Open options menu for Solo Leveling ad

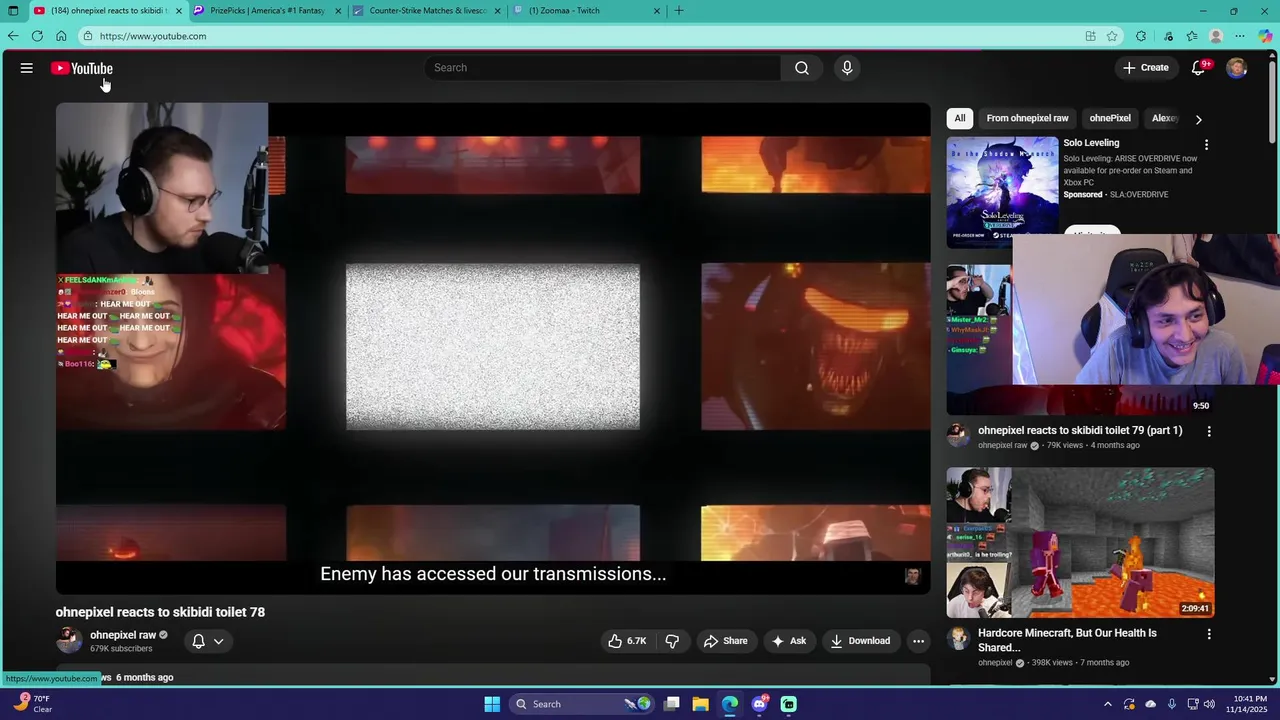[1206, 145]
